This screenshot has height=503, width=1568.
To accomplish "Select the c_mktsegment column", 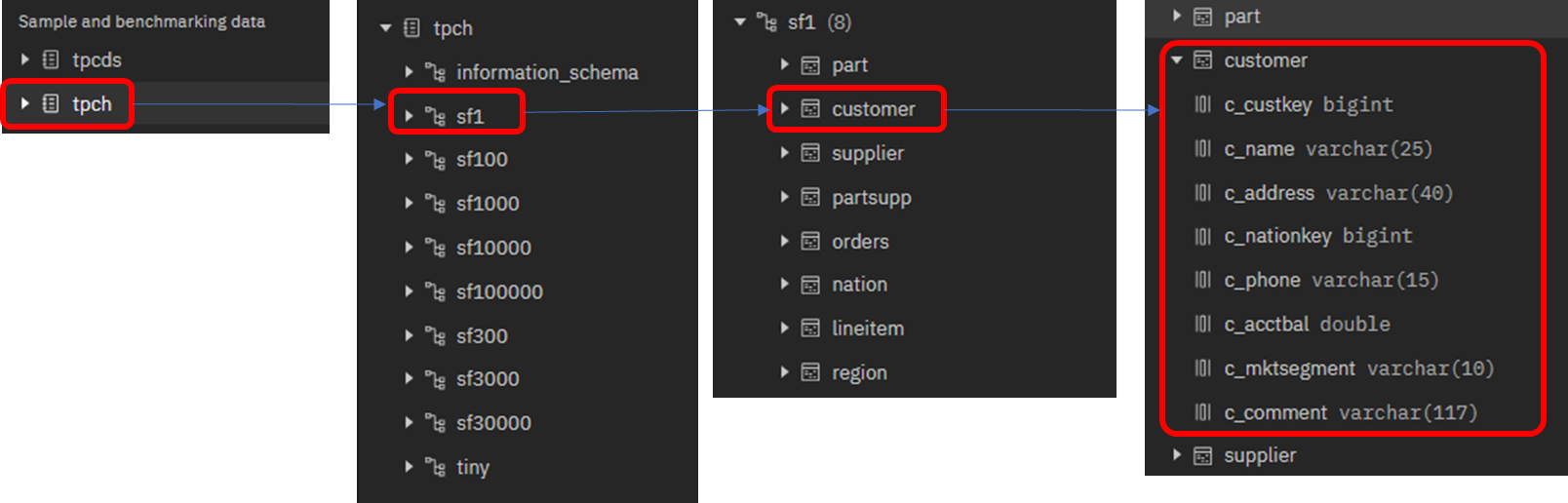I will coord(1357,368).
